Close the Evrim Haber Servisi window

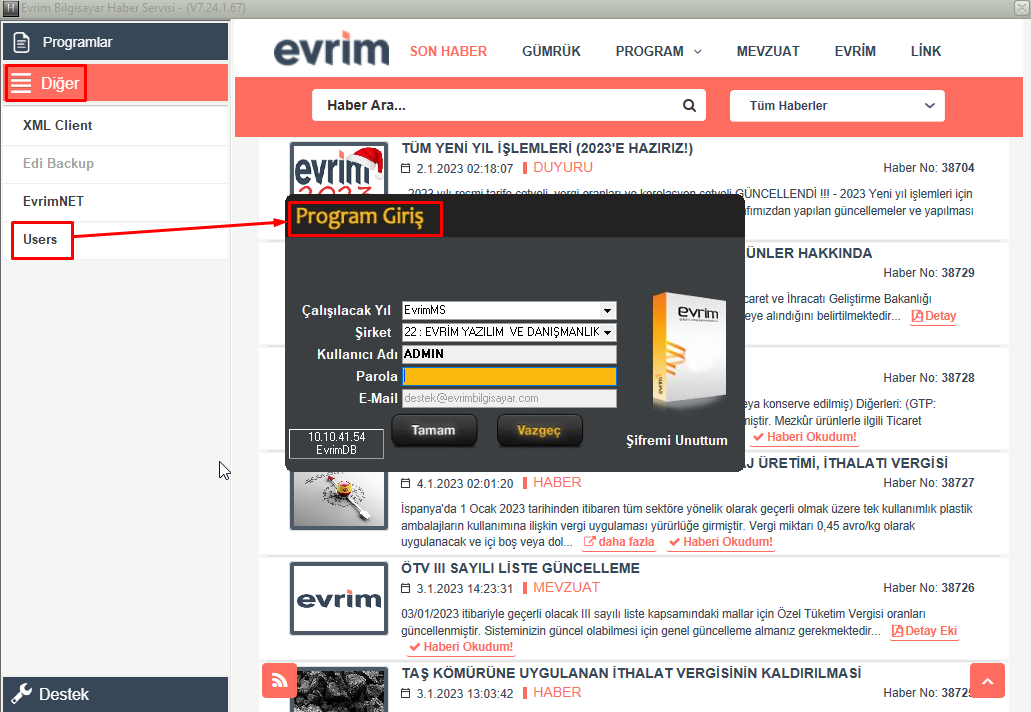(1021, 8)
